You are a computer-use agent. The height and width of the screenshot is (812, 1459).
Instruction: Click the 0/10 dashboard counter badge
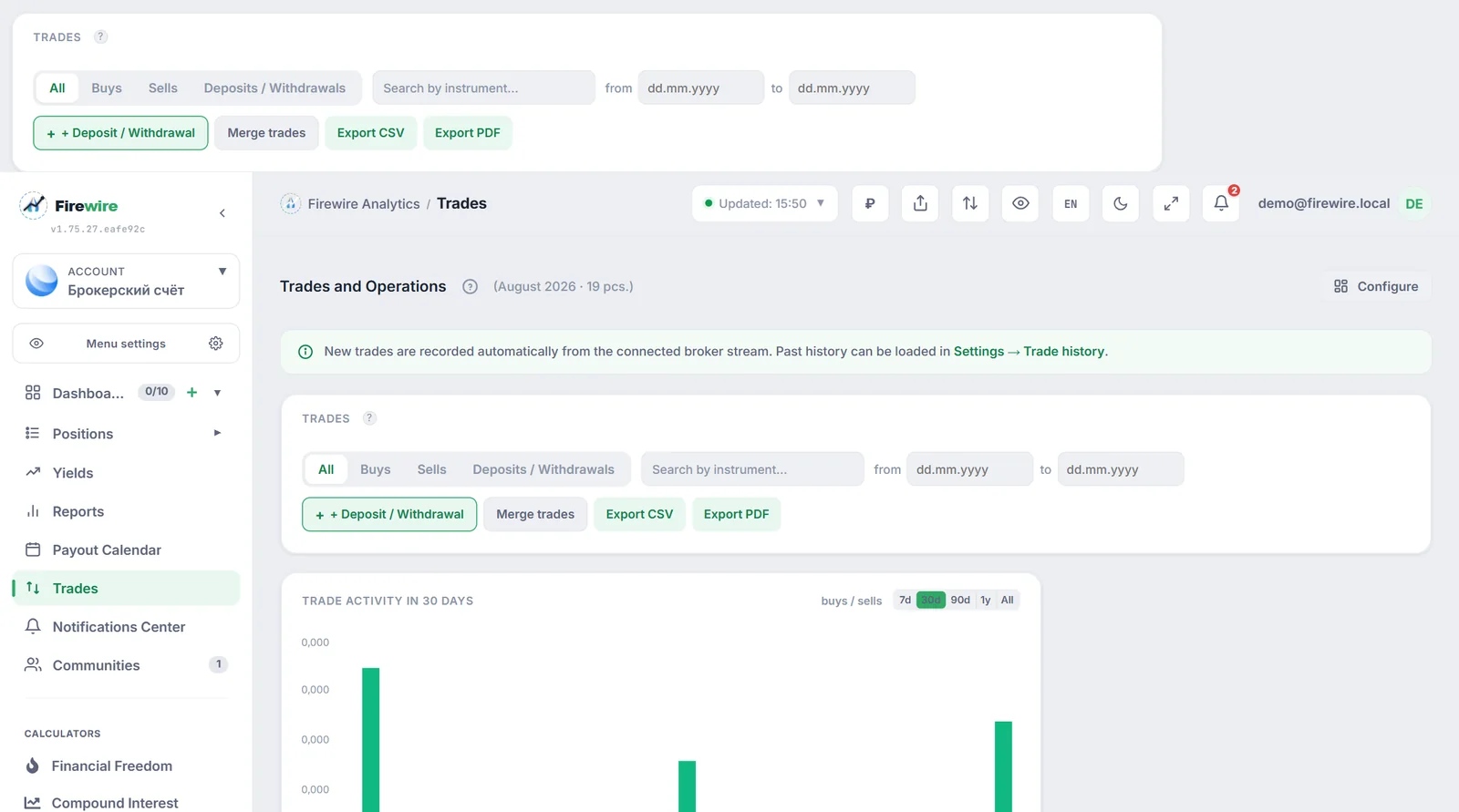point(157,392)
